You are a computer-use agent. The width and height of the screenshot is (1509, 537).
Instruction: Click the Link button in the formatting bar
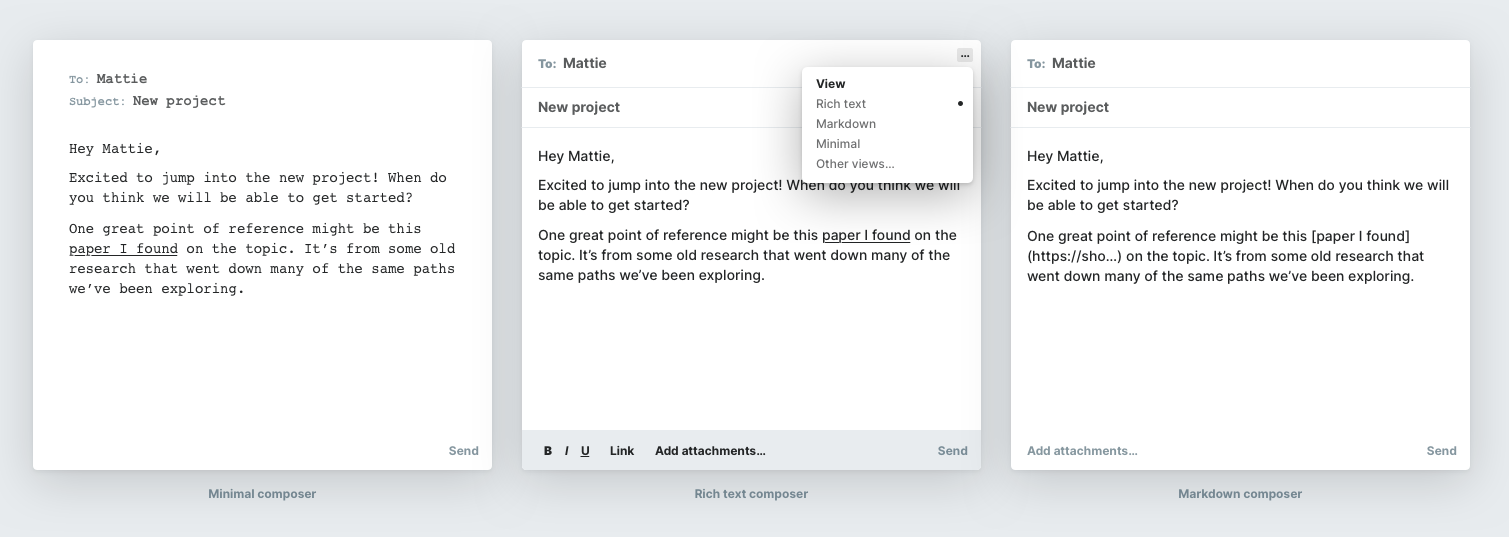pos(622,451)
